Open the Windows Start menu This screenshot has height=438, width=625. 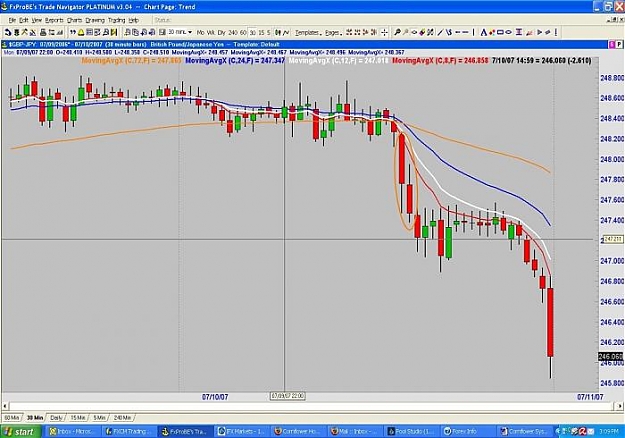(x=20, y=432)
